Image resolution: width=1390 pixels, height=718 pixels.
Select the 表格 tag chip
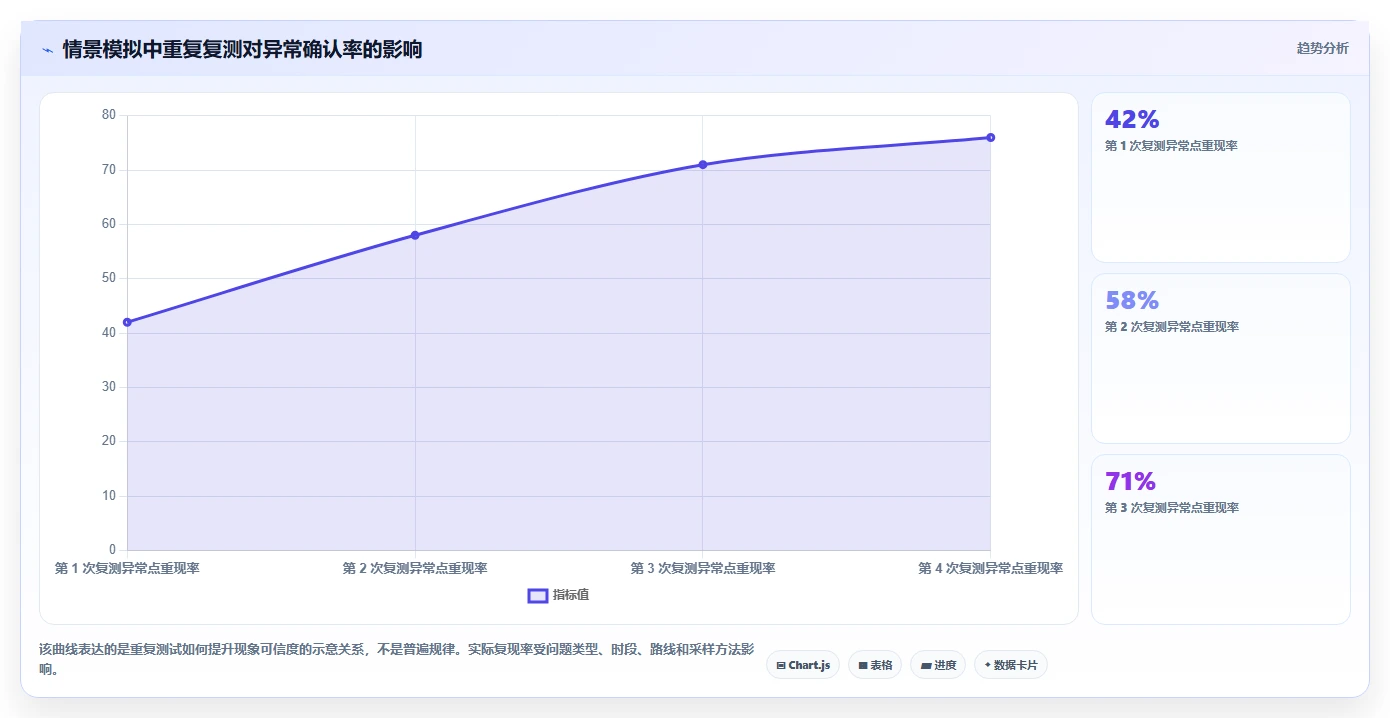click(875, 665)
